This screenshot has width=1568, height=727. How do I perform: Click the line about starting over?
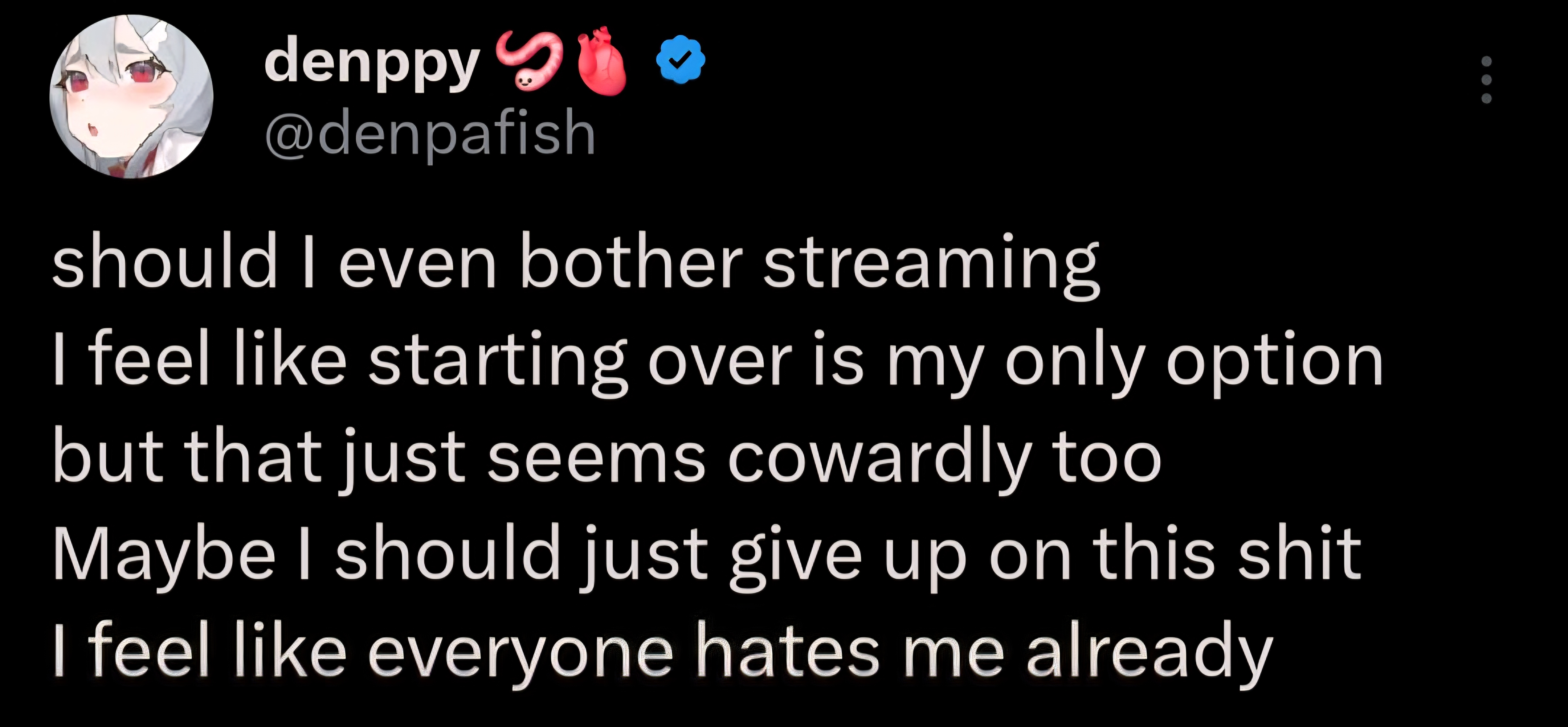pyautogui.click(x=718, y=361)
